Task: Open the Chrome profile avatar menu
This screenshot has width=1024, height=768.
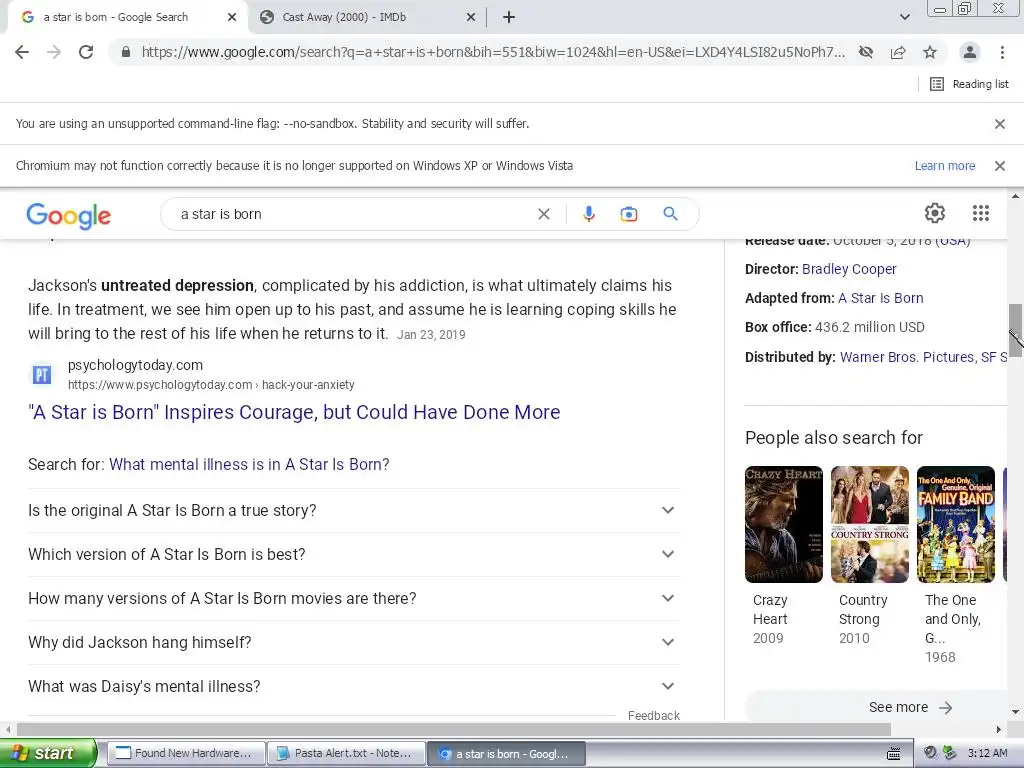Action: click(x=970, y=52)
